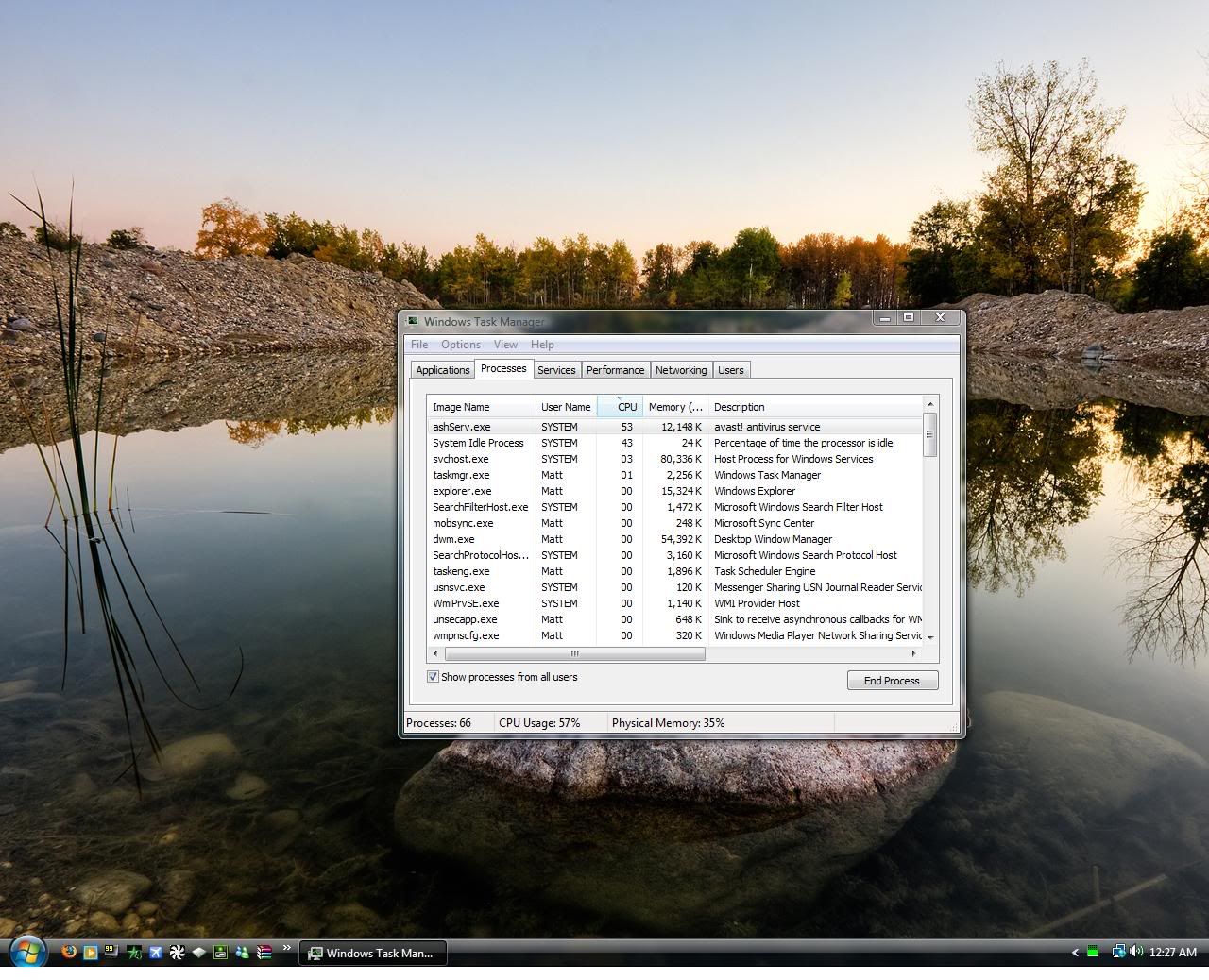Click the horizontal scrollbar left arrow
Image resolution: width=1209 pixels, height=980 pixels.
pos(435,653)
